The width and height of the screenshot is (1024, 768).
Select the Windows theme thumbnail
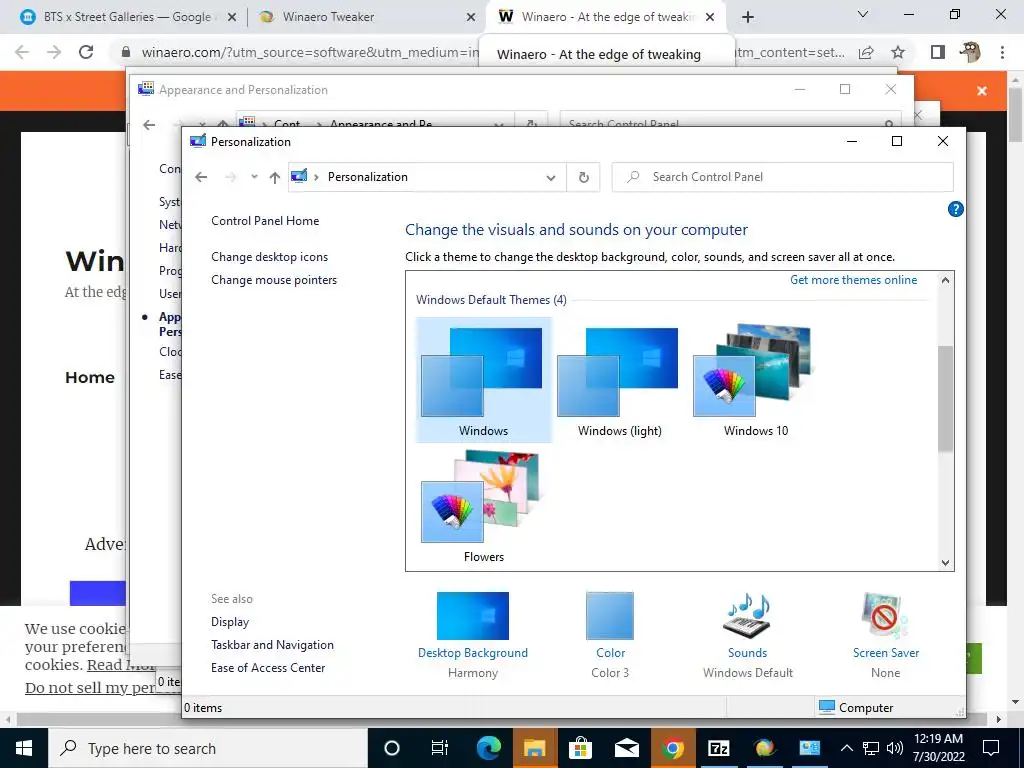tap(483, 381)
